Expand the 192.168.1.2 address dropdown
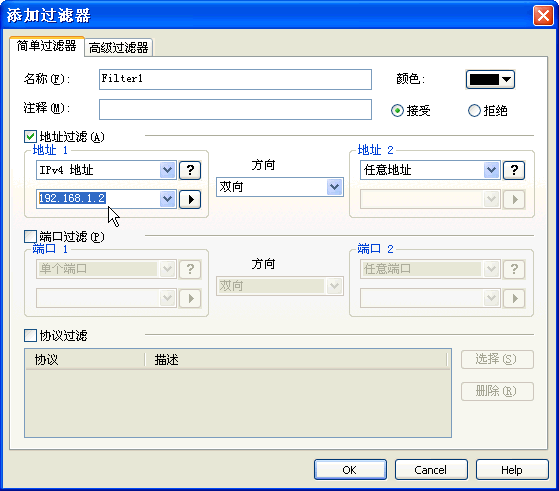 (x=167, y=199)
